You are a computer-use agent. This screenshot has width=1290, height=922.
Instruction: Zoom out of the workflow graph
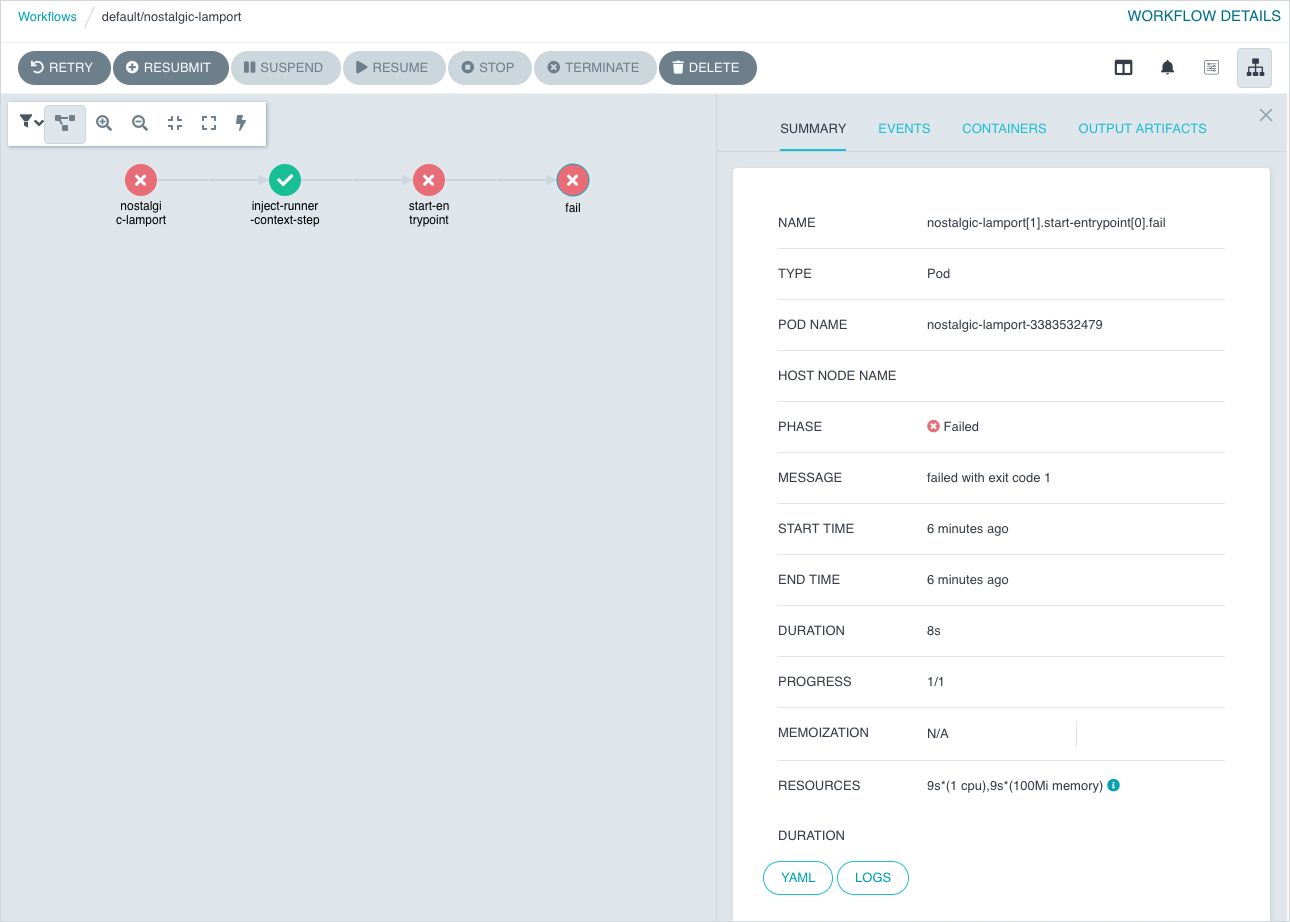[140, 123]
